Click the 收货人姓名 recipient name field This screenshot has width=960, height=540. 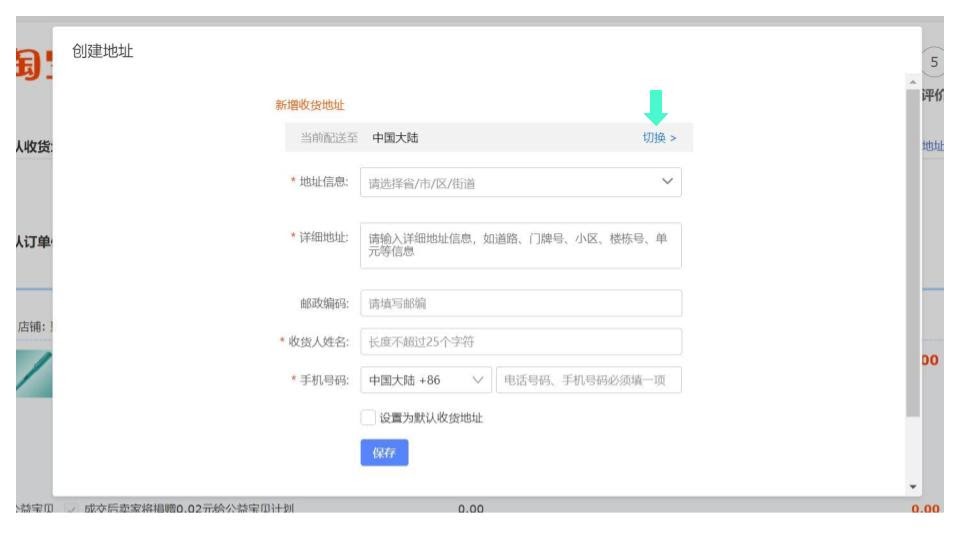520,342
